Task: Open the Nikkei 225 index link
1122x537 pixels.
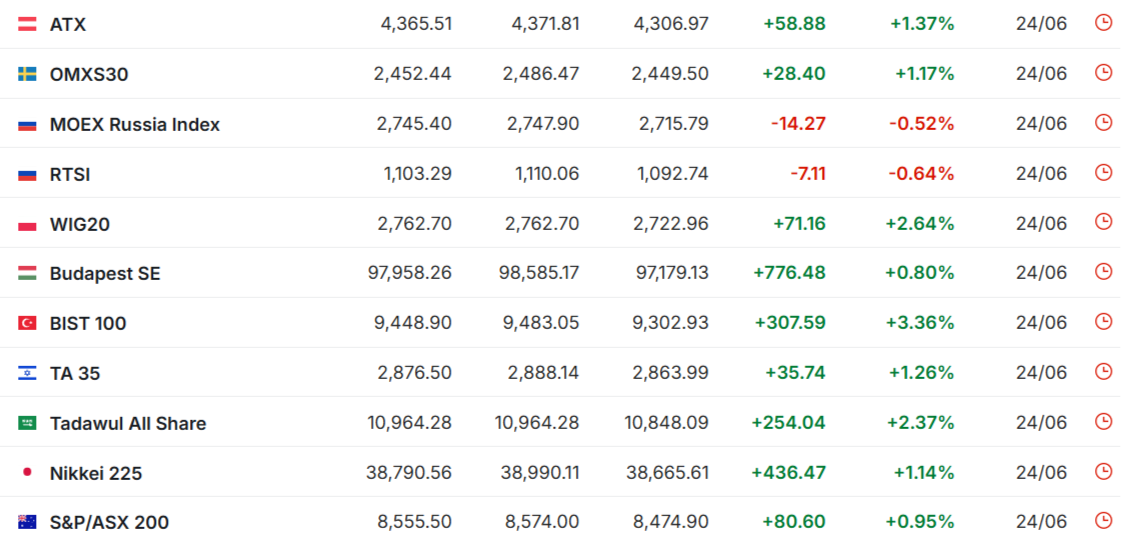Action: [x=96, y=473]
